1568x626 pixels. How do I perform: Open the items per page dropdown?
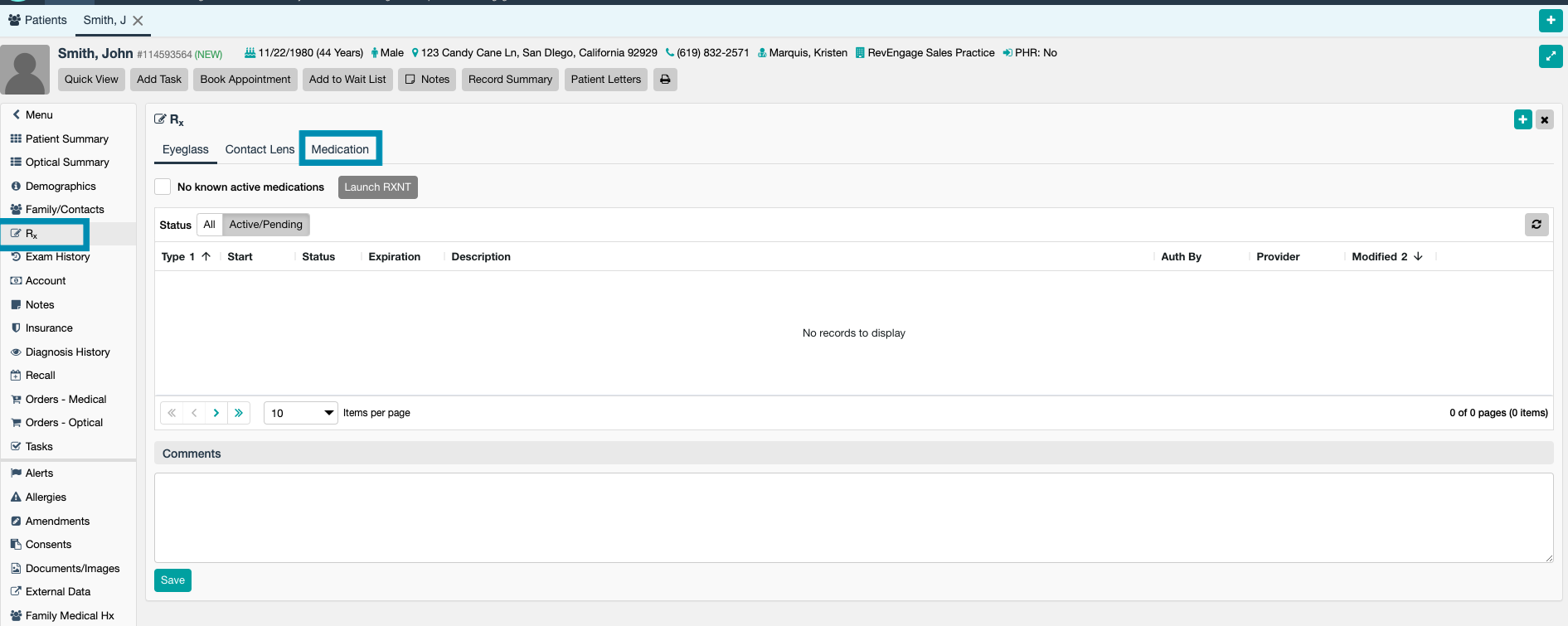click(x=300, y=413)
